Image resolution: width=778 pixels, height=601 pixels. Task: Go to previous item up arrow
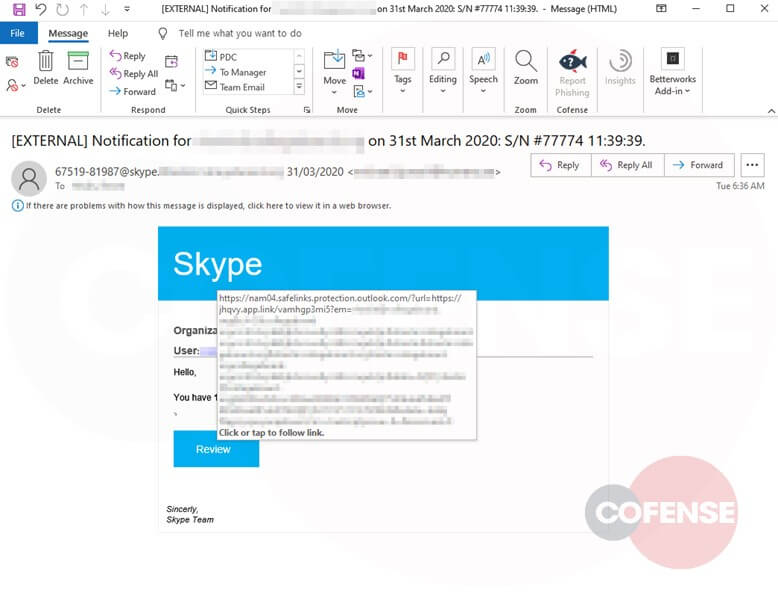click(84, 9)
